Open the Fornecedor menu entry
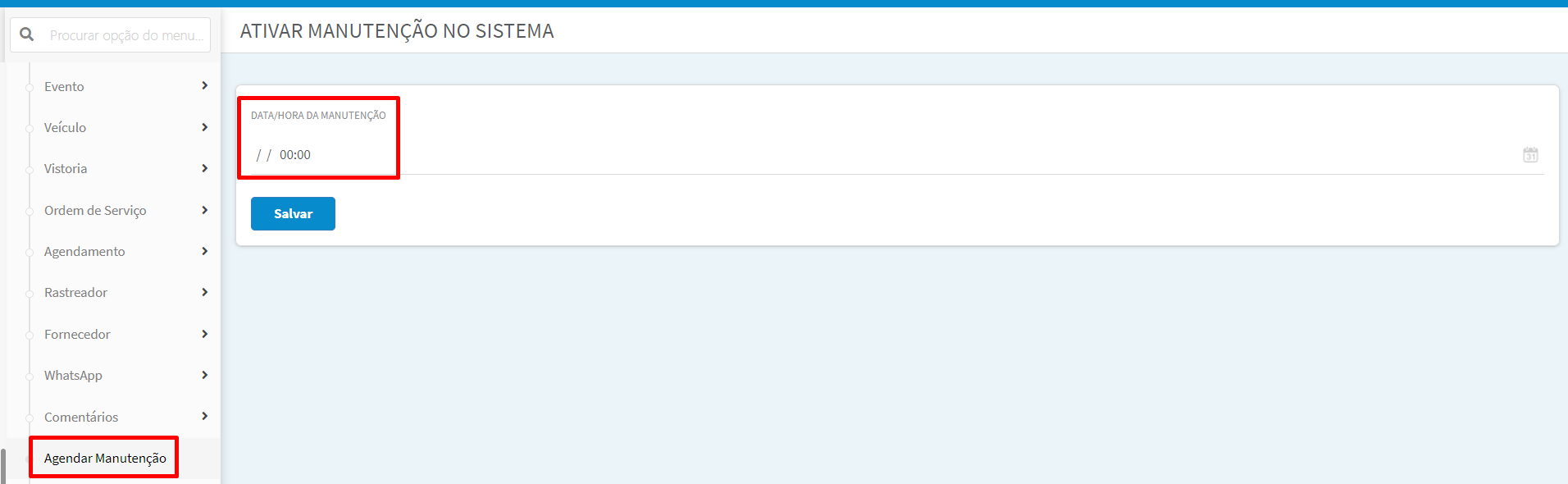This screenshot has width=1568, height=484. tap(77, 334)
